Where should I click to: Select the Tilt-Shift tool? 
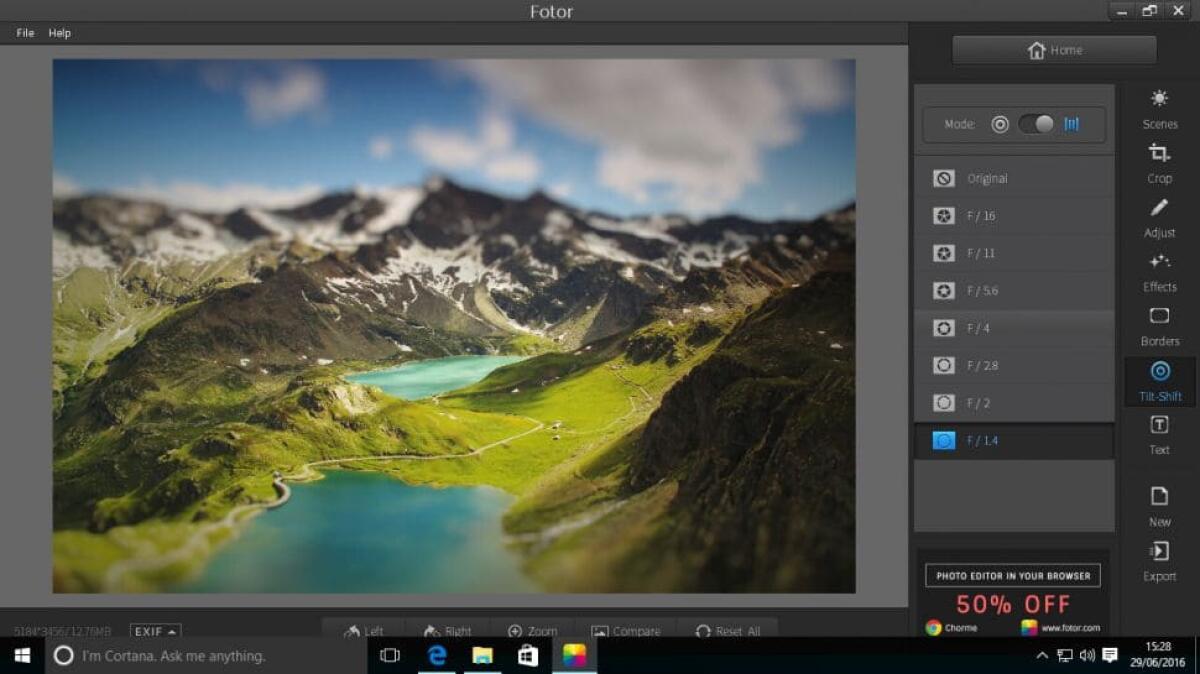click(1158, 381)
